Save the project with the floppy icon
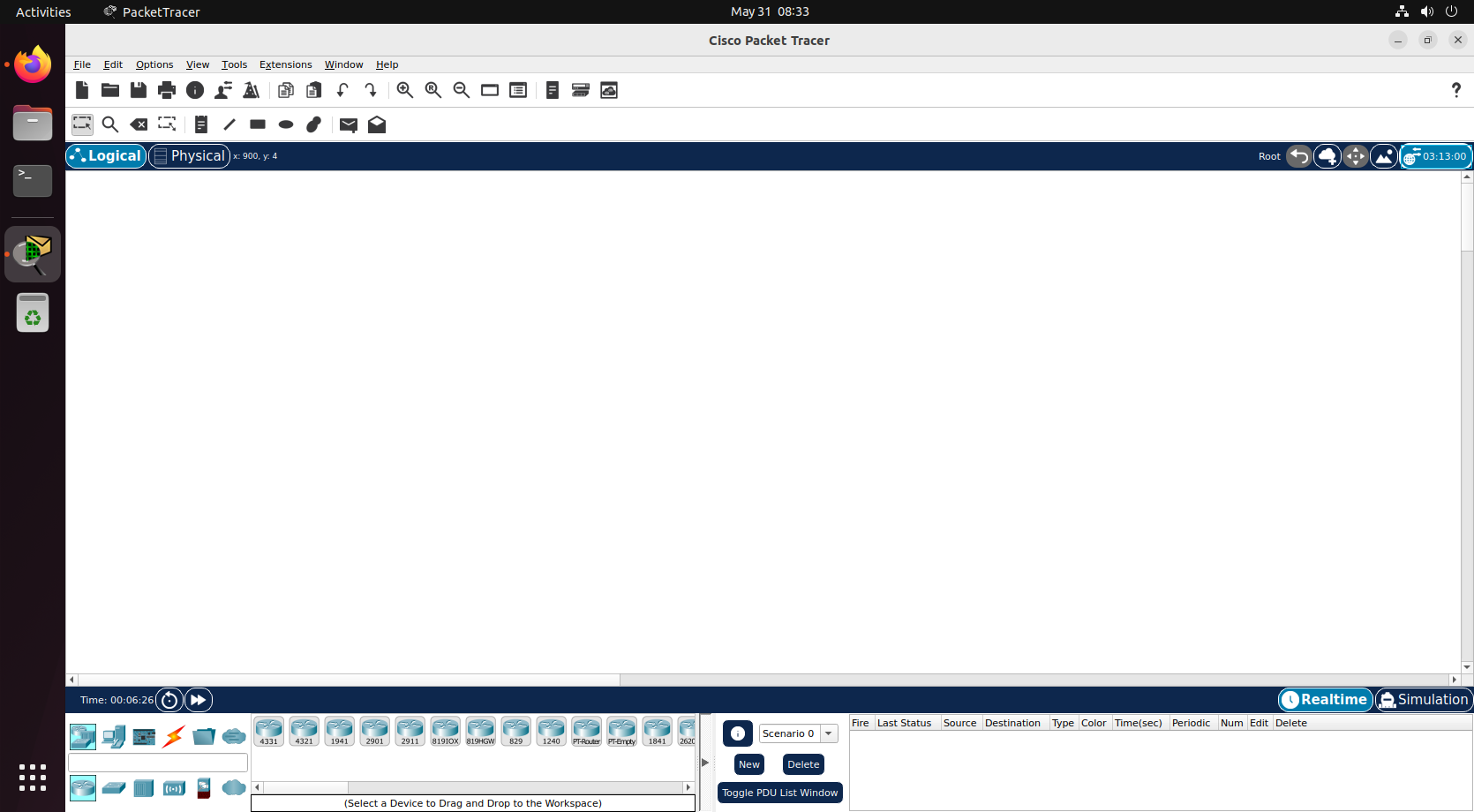 pos(139,90)
